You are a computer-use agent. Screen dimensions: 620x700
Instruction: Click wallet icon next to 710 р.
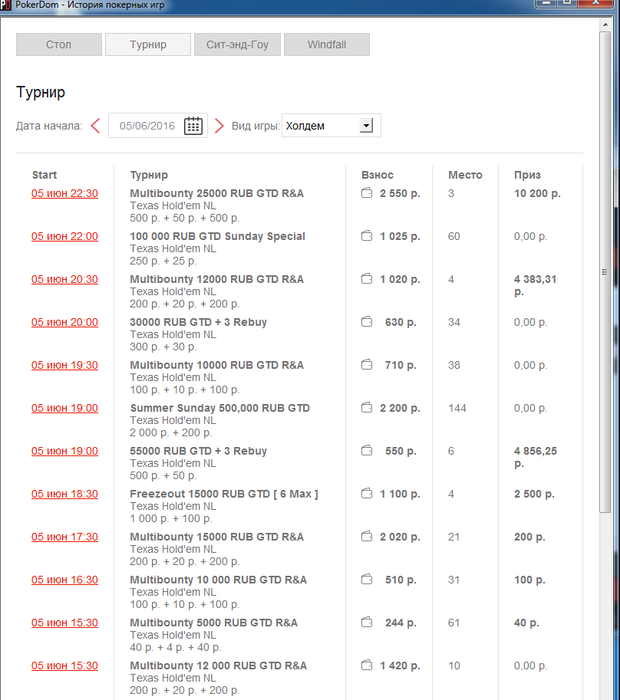[366, 365]
